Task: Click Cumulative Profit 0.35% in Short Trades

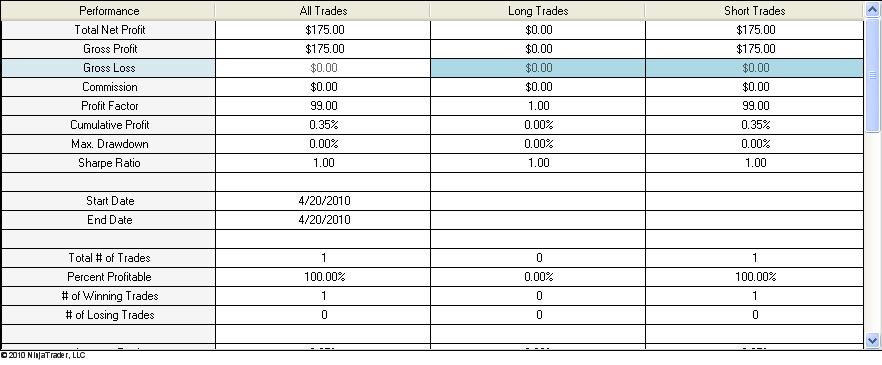Action: coord(754,125)
